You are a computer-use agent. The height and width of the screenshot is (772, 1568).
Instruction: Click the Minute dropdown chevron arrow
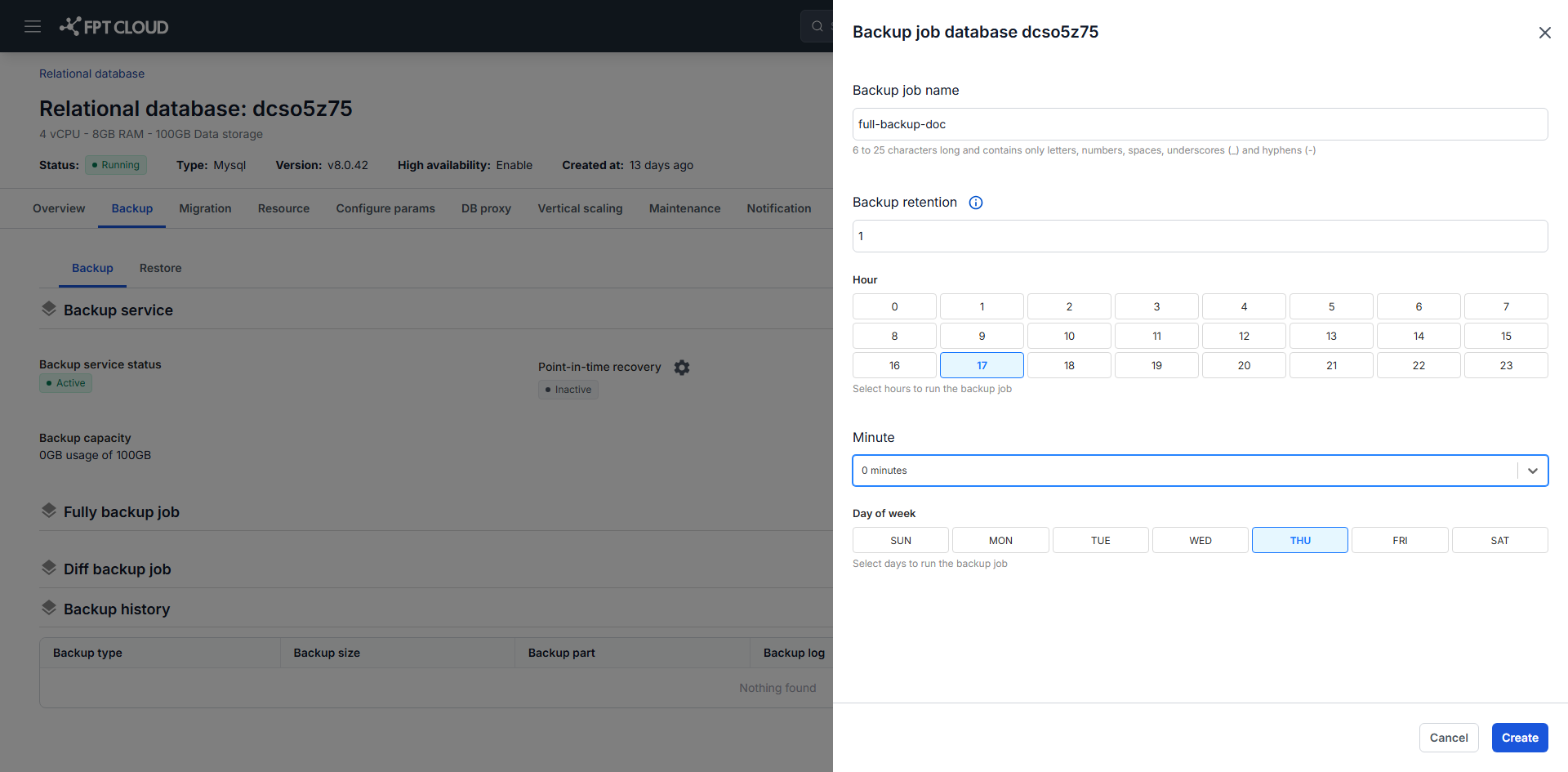point(1533,471)
